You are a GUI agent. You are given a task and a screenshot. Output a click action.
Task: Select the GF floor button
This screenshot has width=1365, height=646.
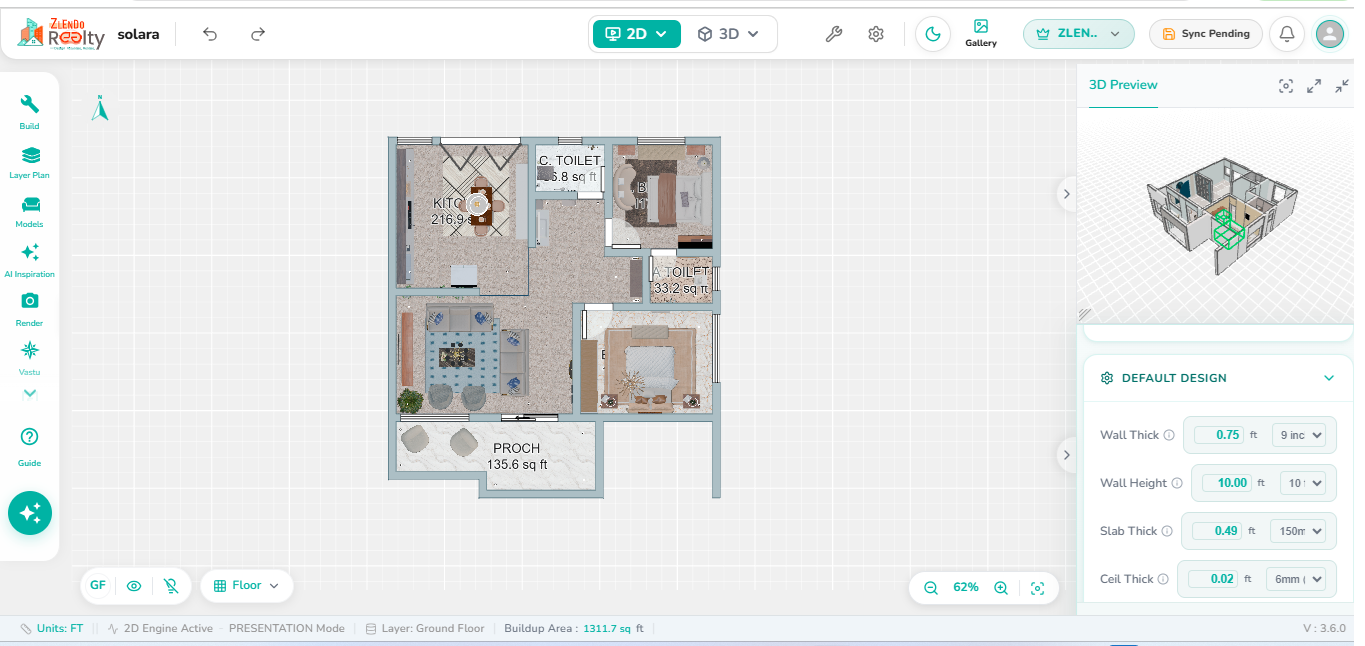98,586
